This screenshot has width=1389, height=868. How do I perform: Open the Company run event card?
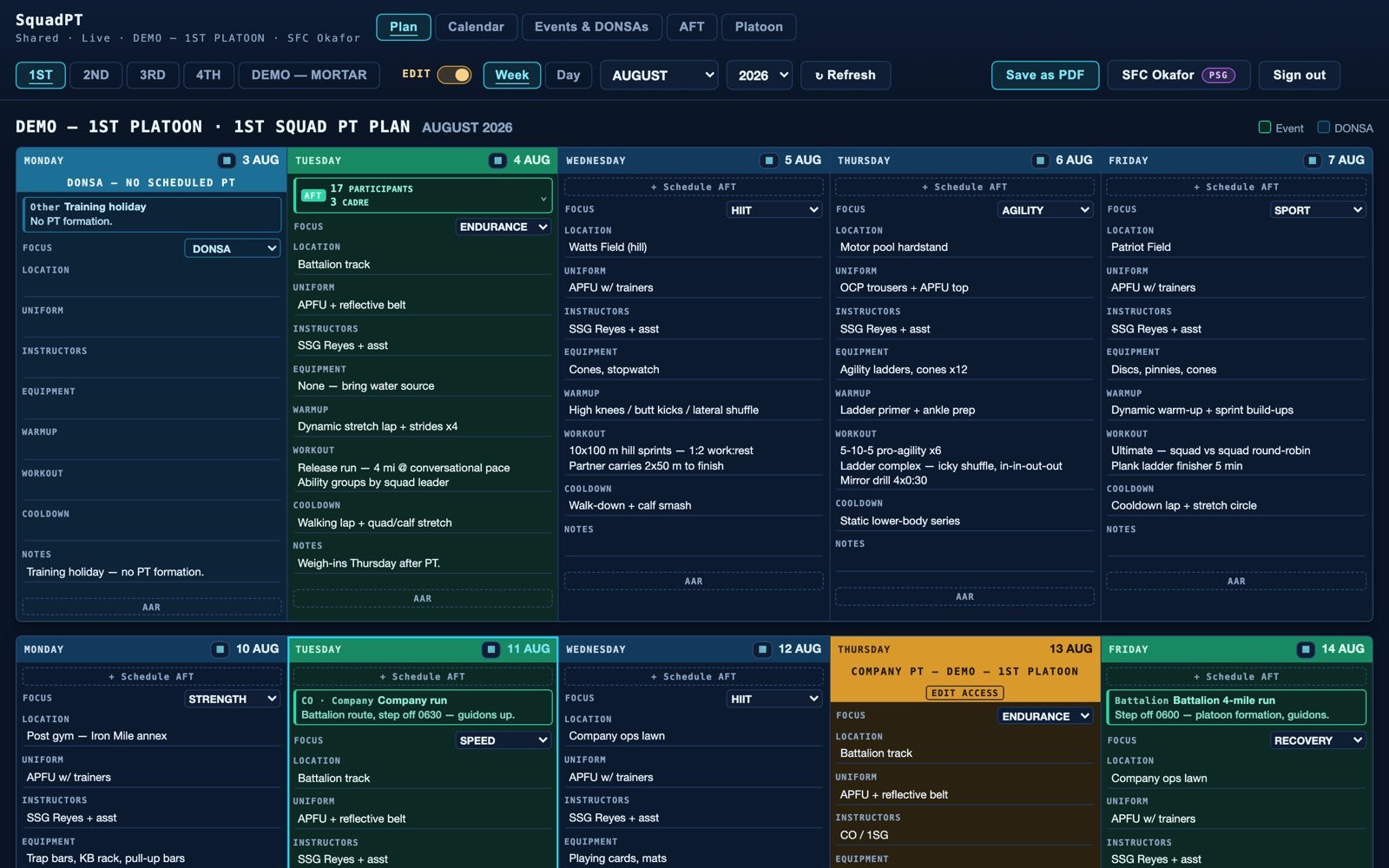tap(423, 707)
